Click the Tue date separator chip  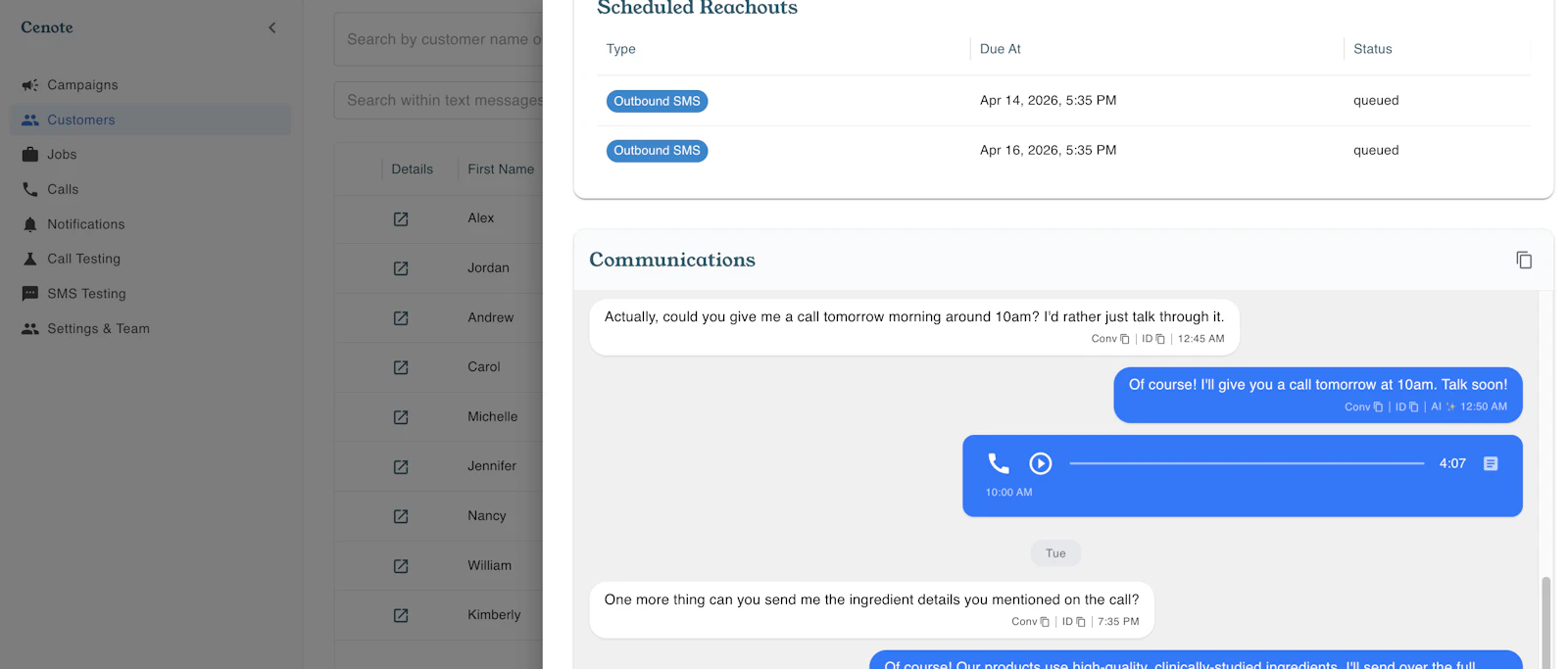(1055, 553)
